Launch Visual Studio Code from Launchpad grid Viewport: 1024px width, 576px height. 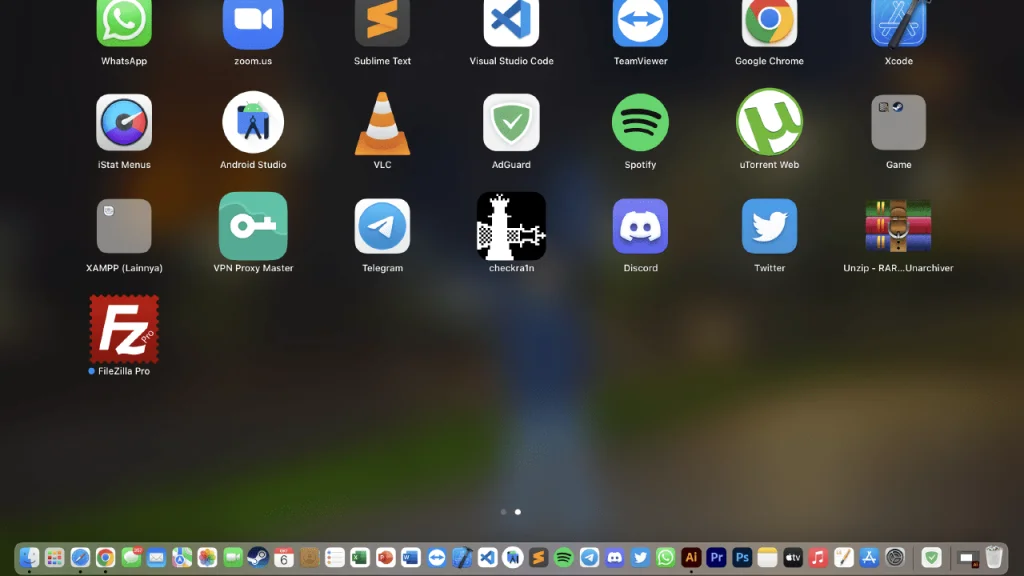511,23
